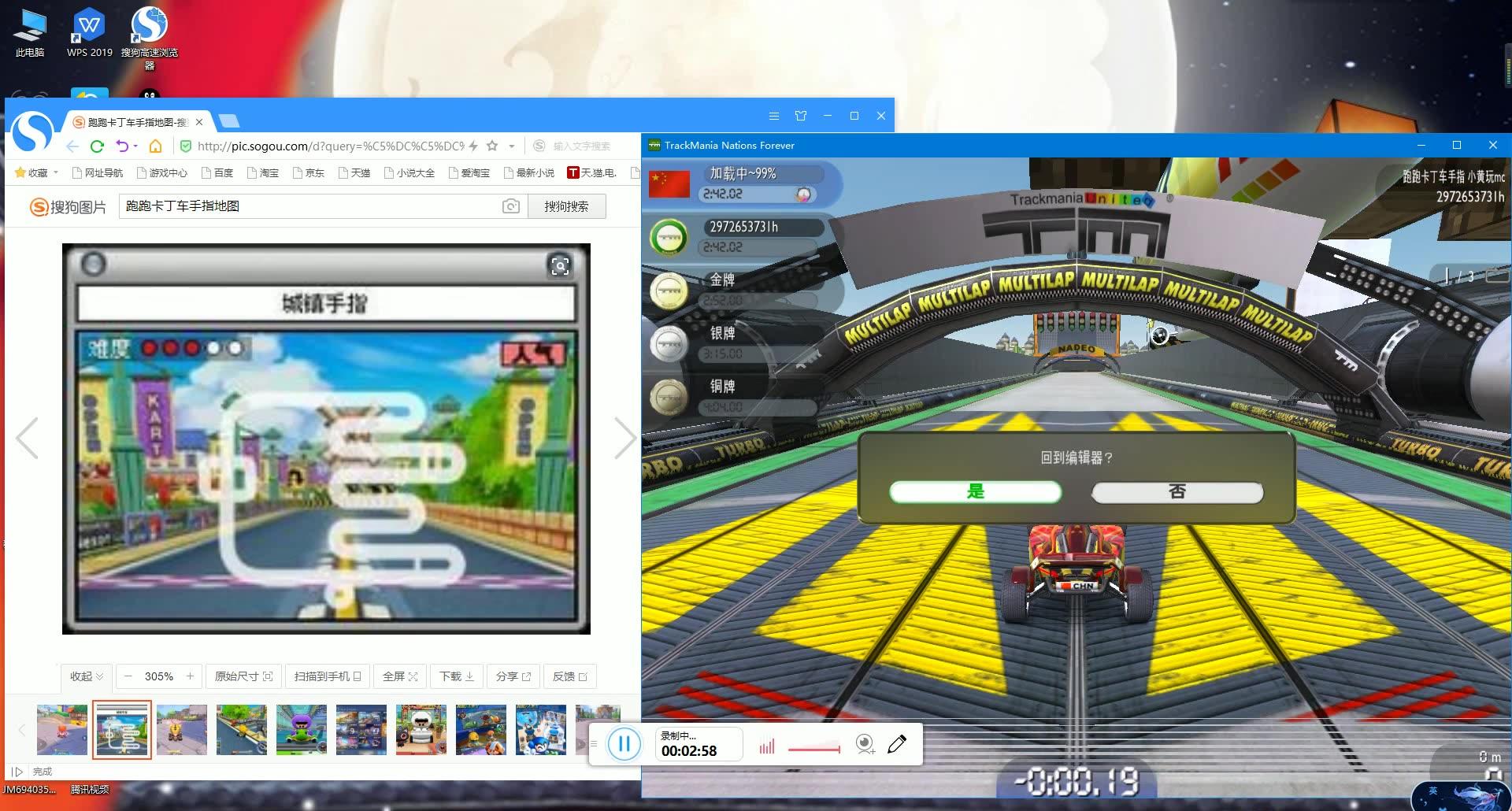Close the 跑跑卡丁车手指地图 tab

(x=199, y=122)
